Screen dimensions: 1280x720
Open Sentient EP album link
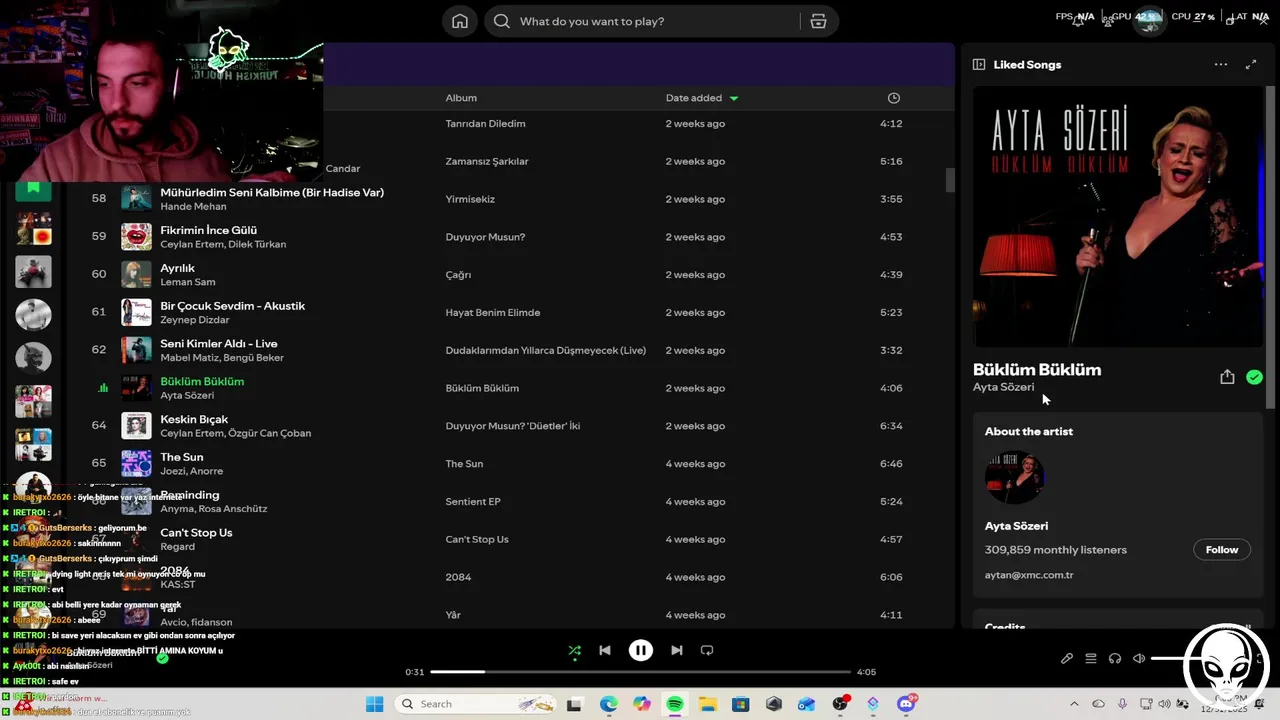coord(473,502)
